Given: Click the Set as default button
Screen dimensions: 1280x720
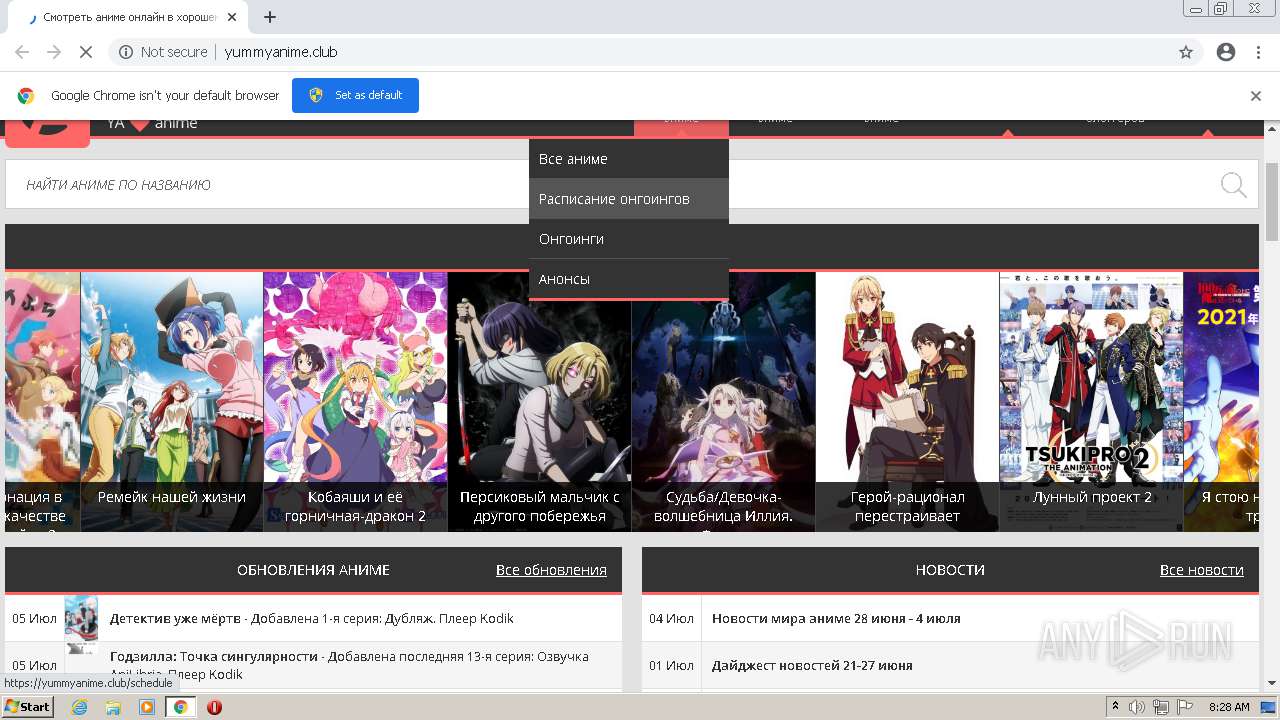Looking at the screenshot, I should click(x=355, y=95).
